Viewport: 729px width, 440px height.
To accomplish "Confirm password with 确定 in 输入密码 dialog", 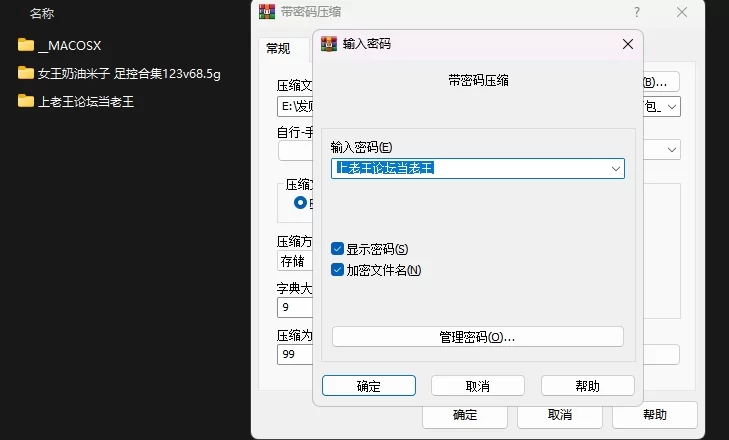I will tap(368, 386).
